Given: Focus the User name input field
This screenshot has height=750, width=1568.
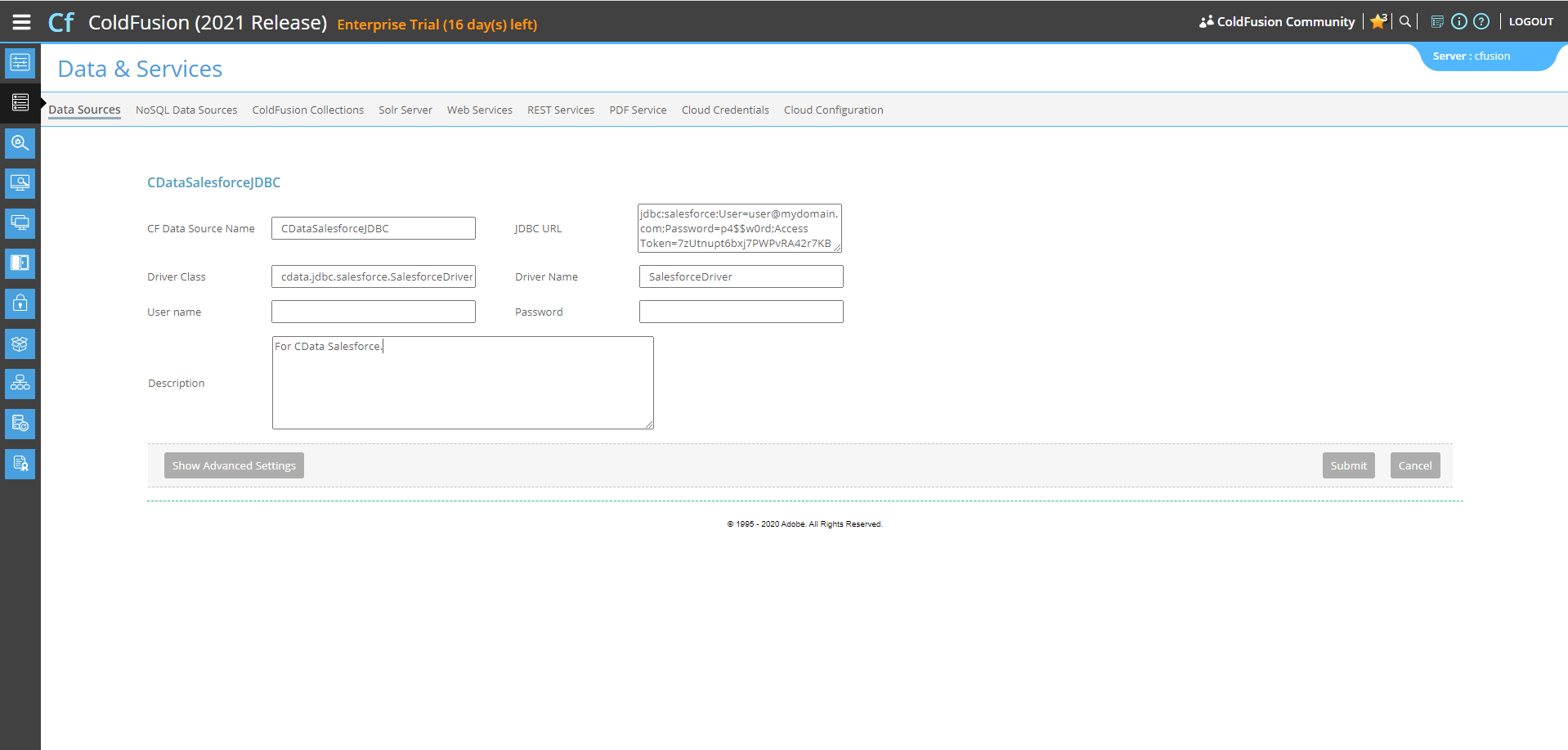Looking at the screenshot, I should pyautogui.click(x=374, y=312).
